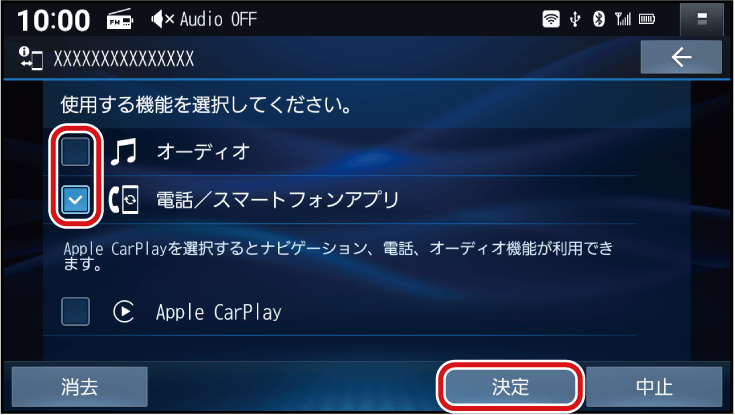Screen dimensions: 735x415
Task: Tap the Bluetooth status icon
Action: 599,19
